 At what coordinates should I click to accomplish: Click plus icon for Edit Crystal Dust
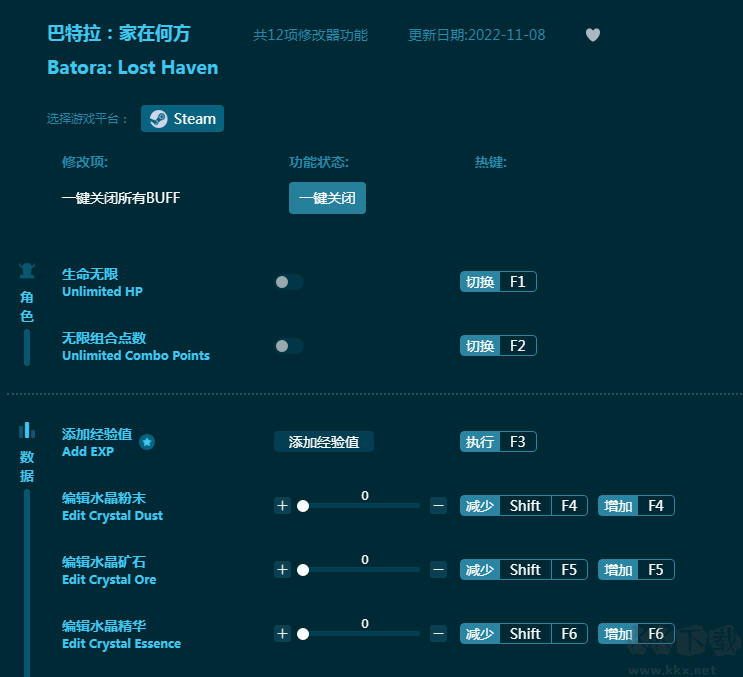pyautogui.click(x=282, y=506)
